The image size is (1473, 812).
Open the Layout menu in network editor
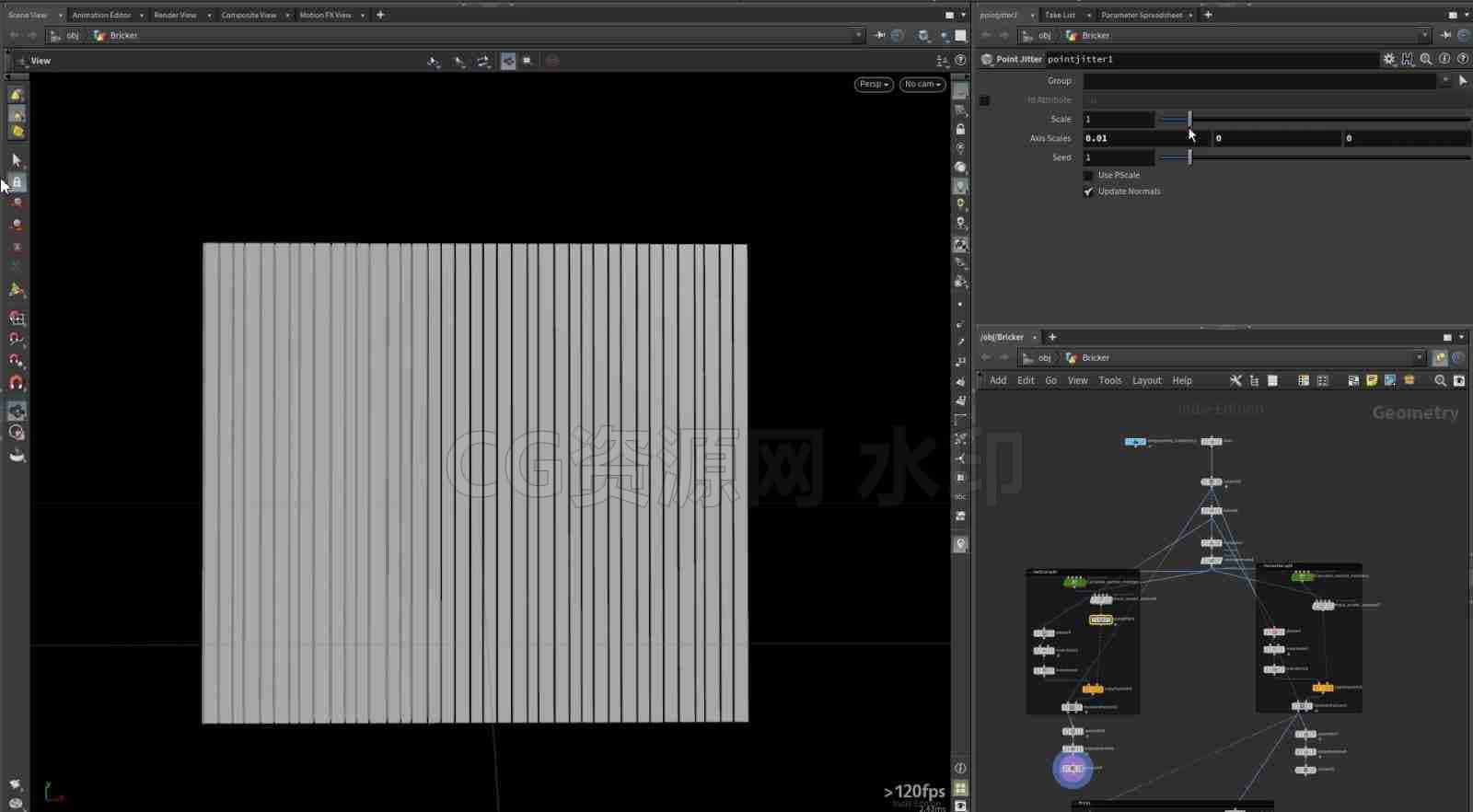tap(1146, 380)
